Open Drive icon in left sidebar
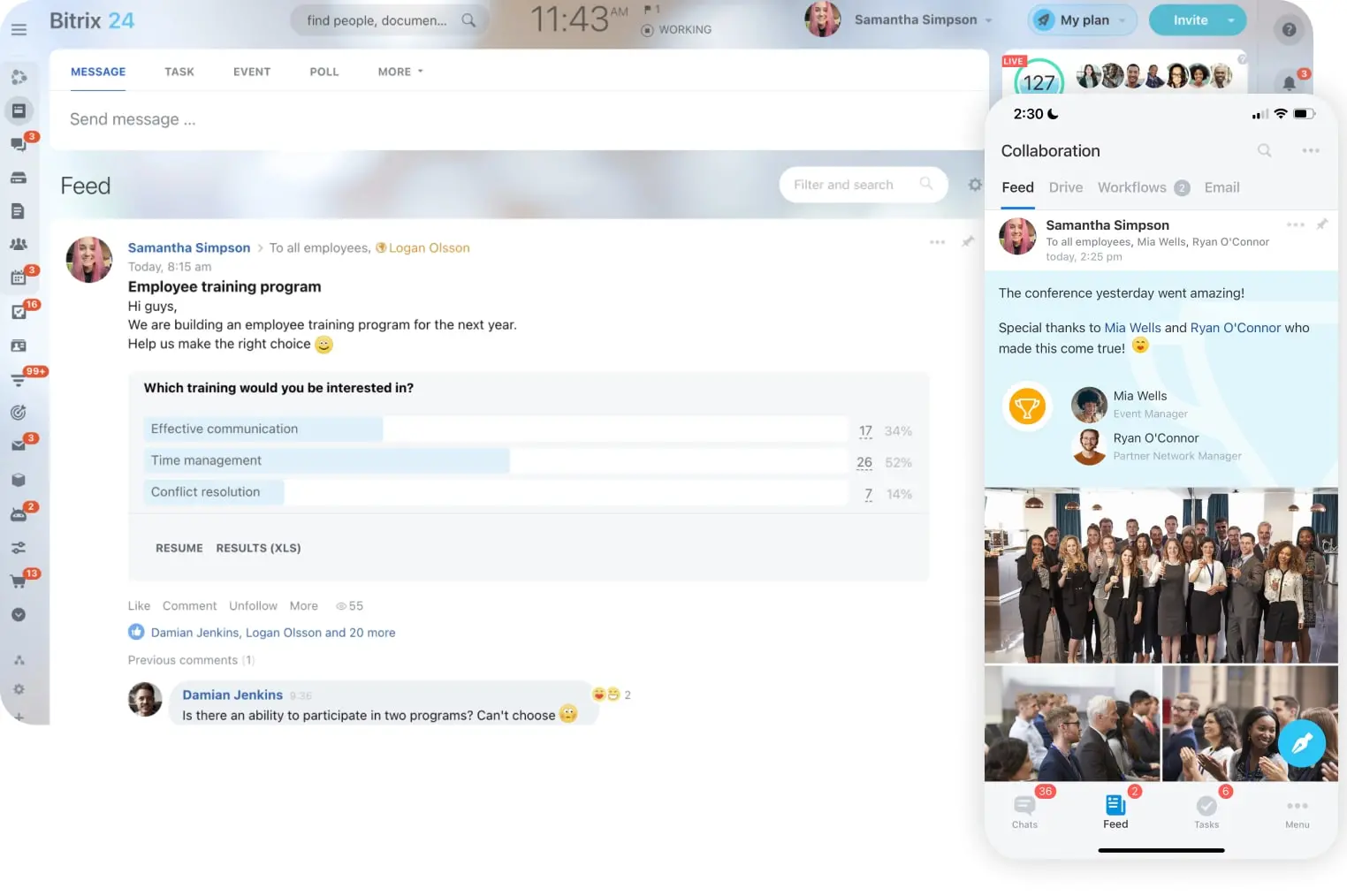Screen dimensions: 1347x896 click(x=19, y=178)
